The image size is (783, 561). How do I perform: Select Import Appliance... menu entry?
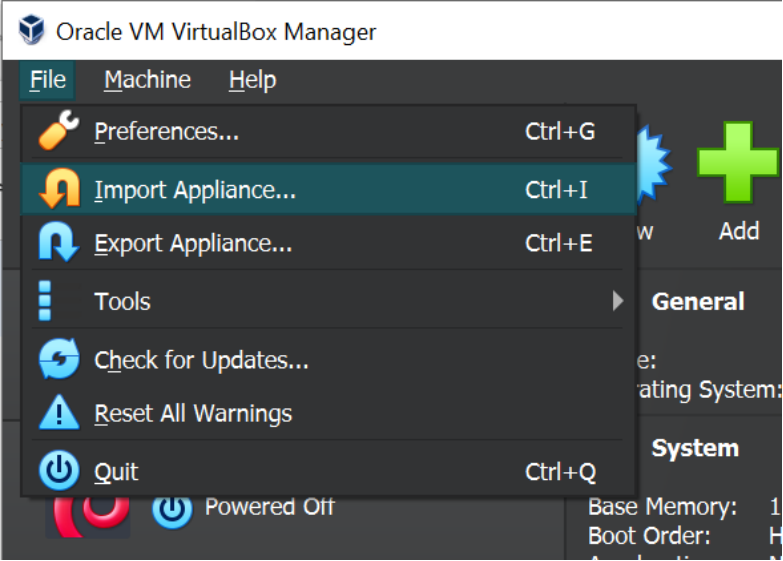pyautogui.click(x=328, y=189)
